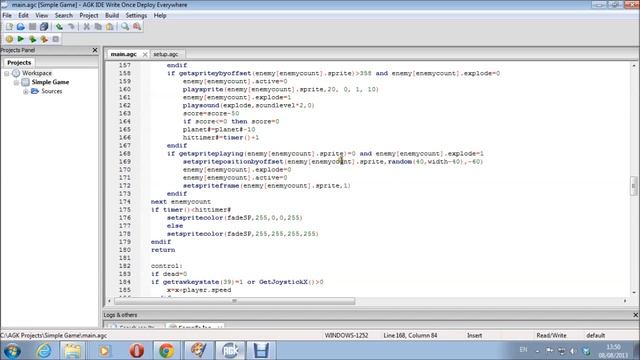Image resolution: width=640 pixels, height=360 pixels.
Task: Click the Insert mode status entry
Action: point(474,335)
